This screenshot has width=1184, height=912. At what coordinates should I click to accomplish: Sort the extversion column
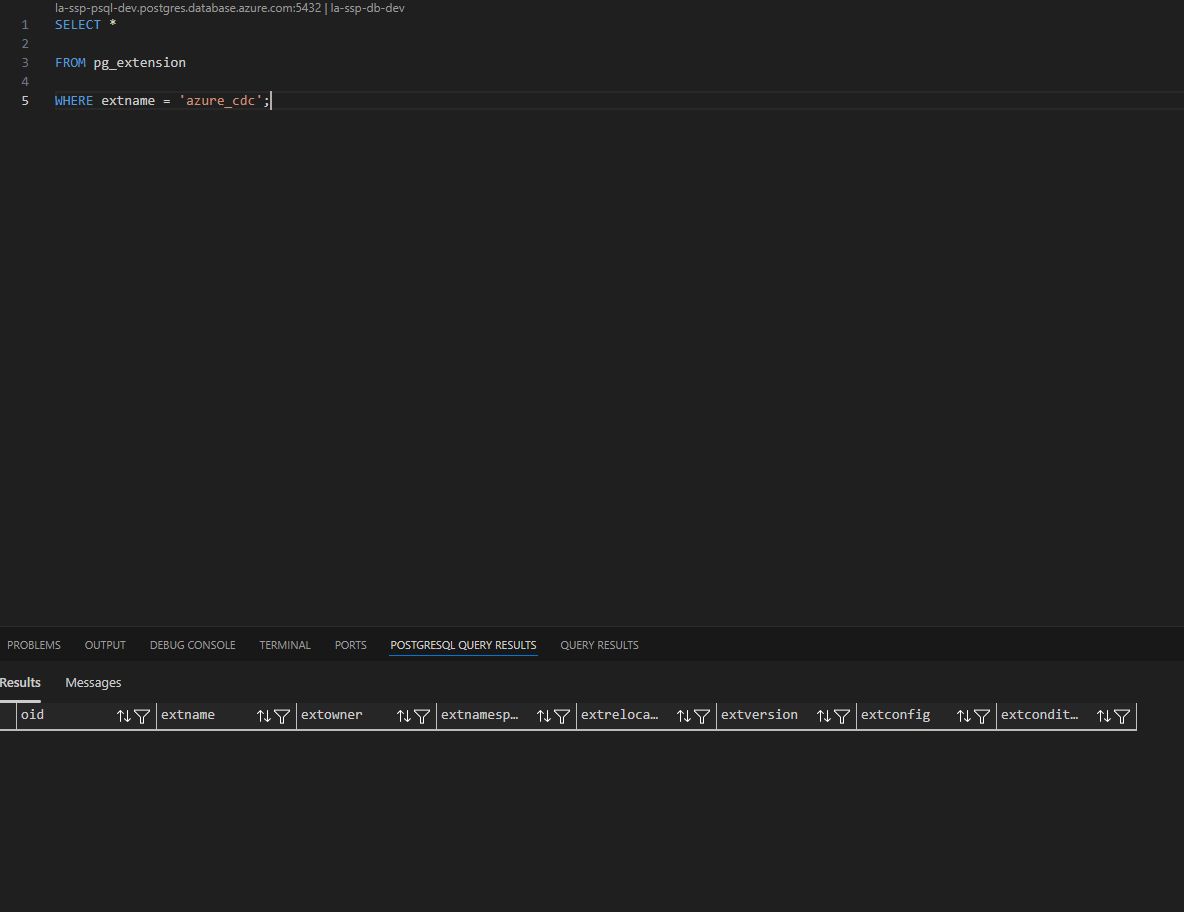(x=824, y=716)
